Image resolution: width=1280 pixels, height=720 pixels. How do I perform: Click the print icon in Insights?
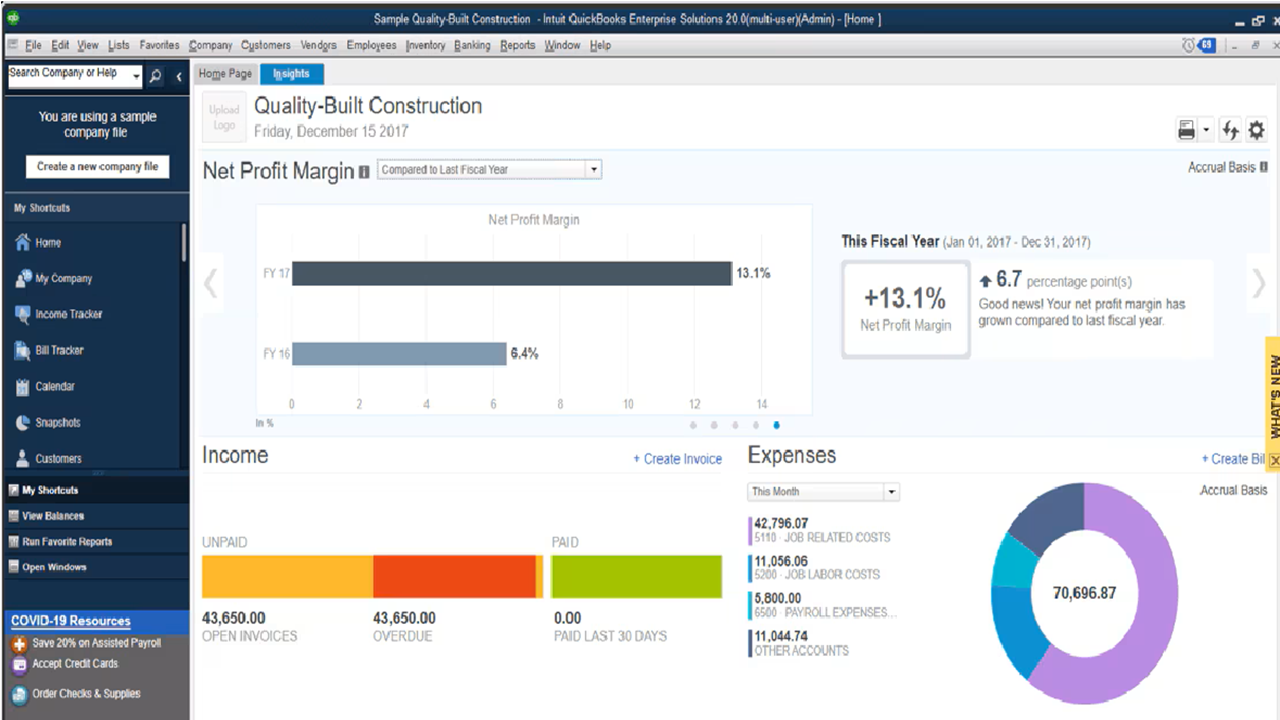point(1187,130)
